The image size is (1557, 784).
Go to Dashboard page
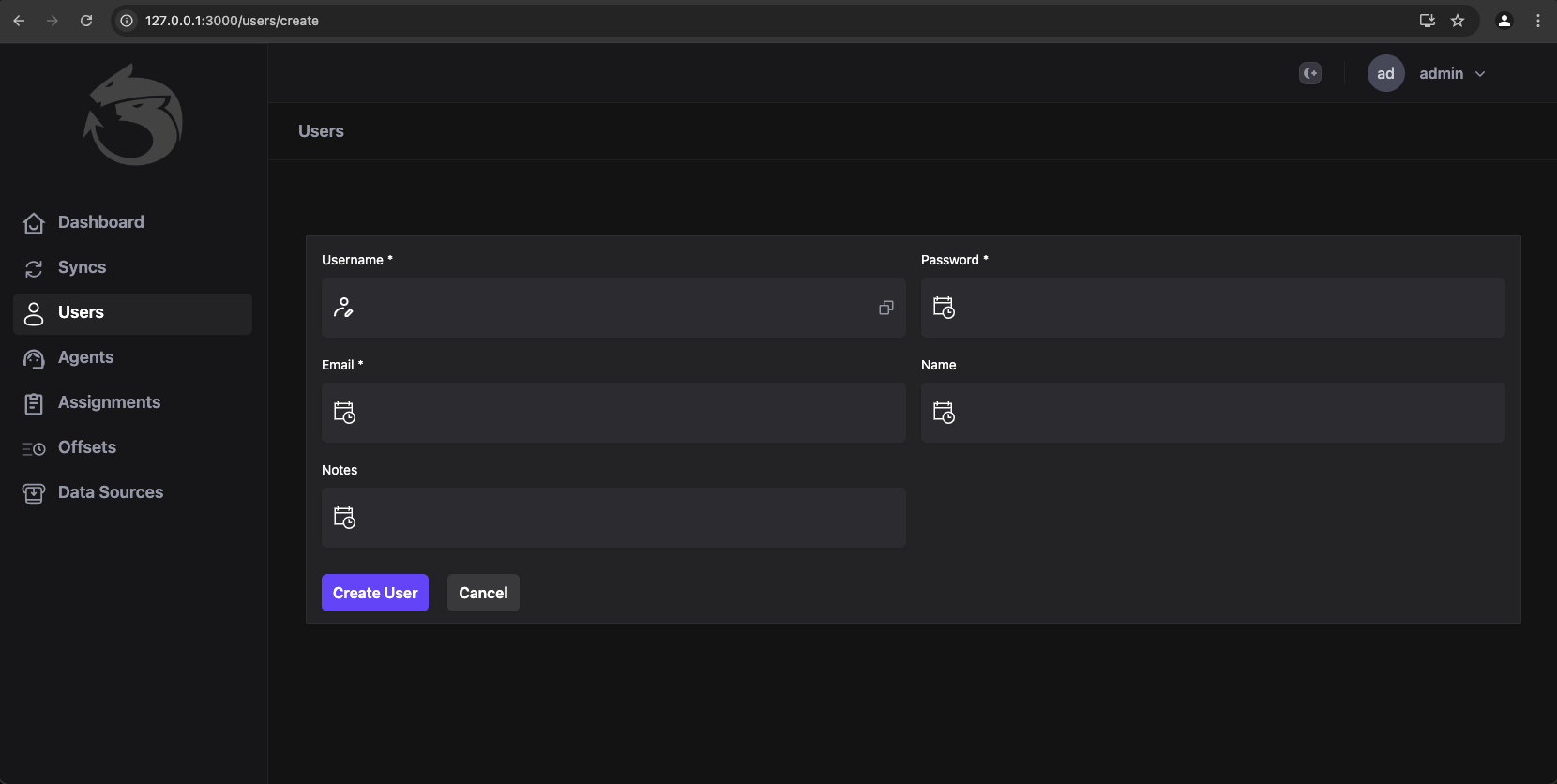[x=100, y=222]
